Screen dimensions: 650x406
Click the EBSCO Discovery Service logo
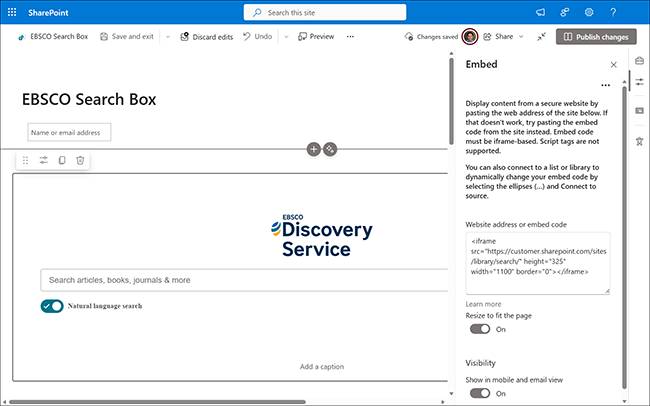coord(322,236)
